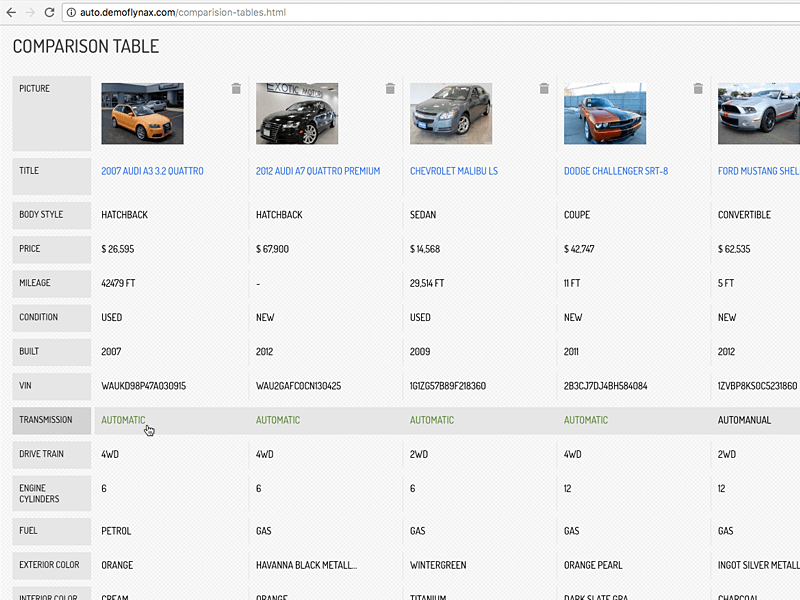Screen dimensions: 800x600
Task: Open the orange Audi A3 photo
Action: 142,114
